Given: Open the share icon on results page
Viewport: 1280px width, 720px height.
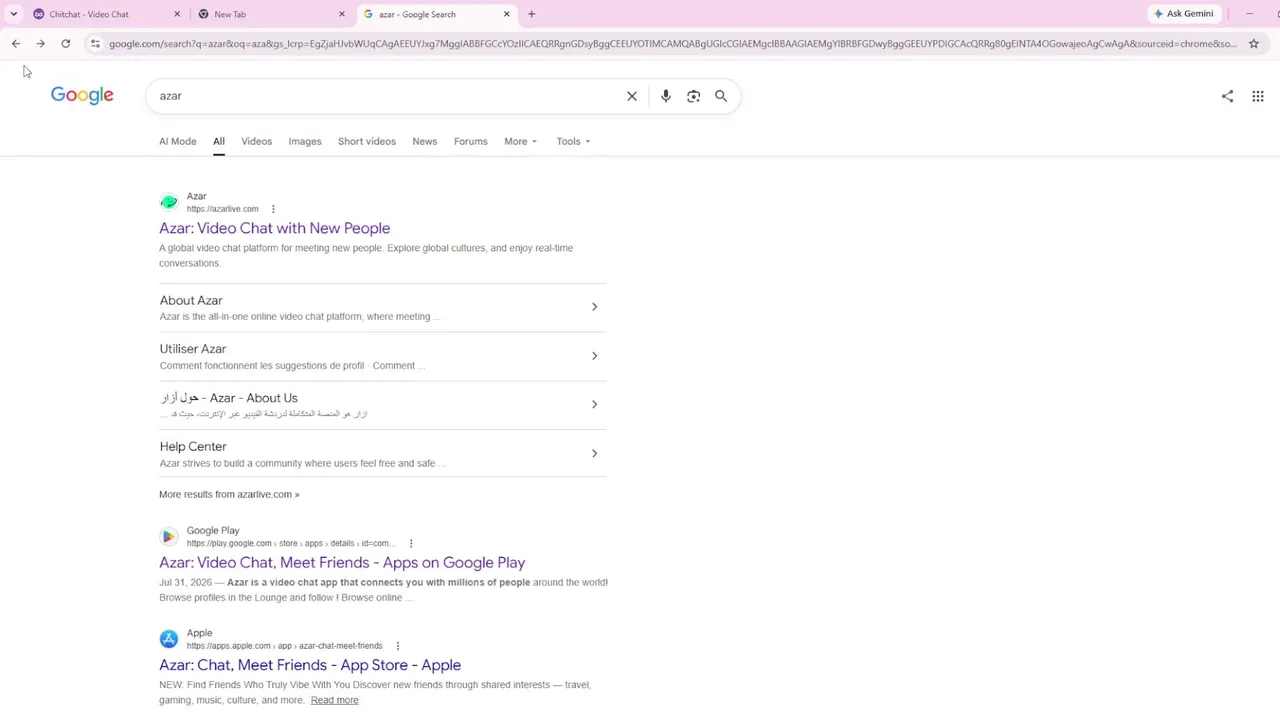Looking at the screenshot, I should click(1227, 96).
